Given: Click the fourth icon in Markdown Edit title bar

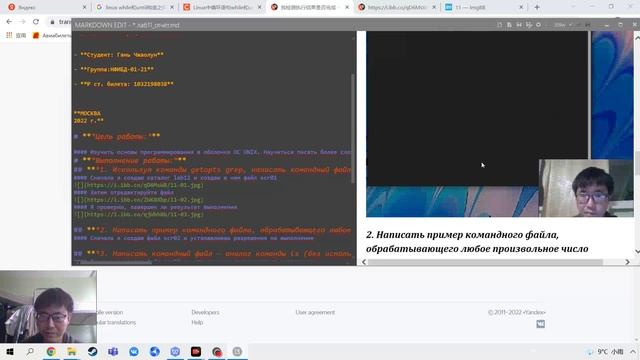Looking at the screenshot, I should [x=529, y=25].
